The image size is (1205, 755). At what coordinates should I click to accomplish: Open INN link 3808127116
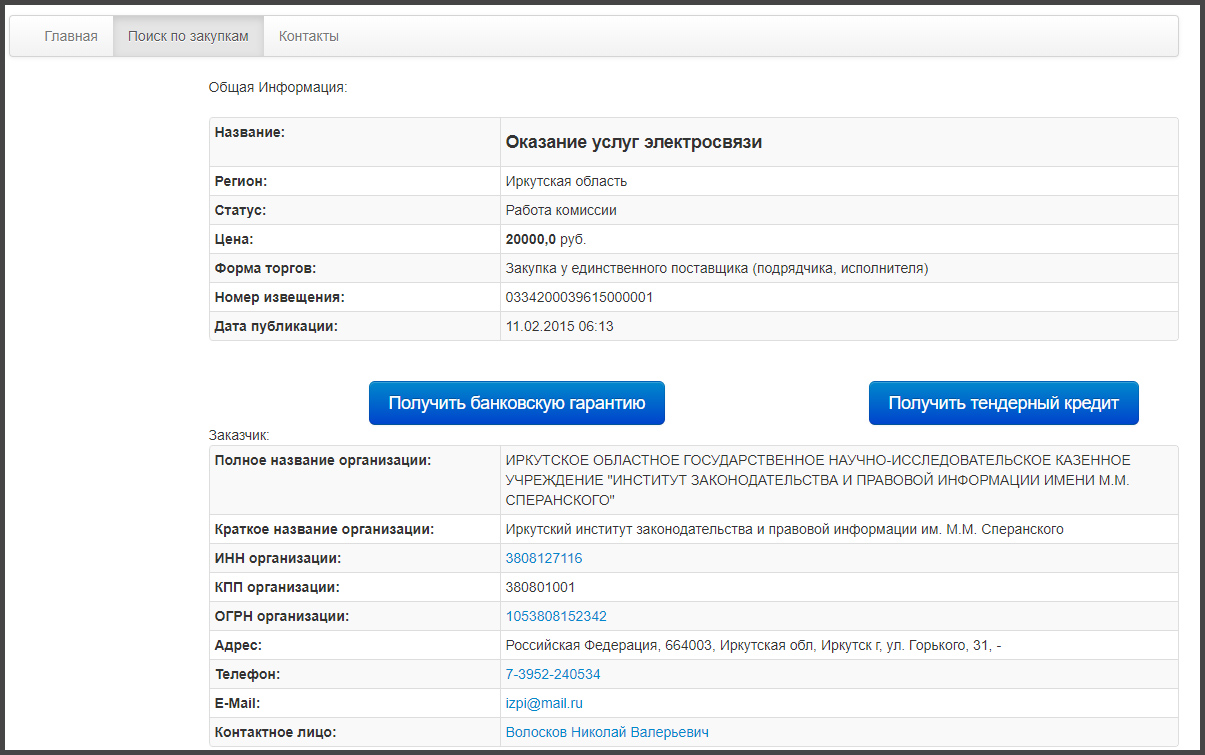click(x=544, y=558)
